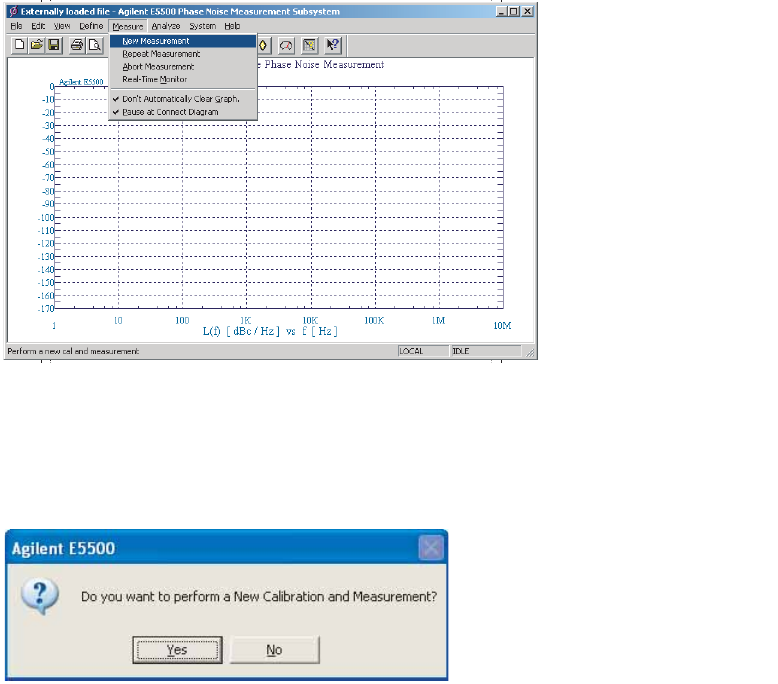Maximize the Phase Noise Measurement window

click(x=514, y=11)
